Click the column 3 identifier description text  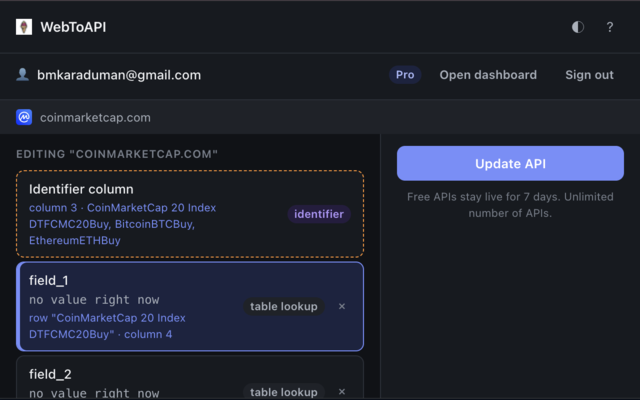pos(122,224)
